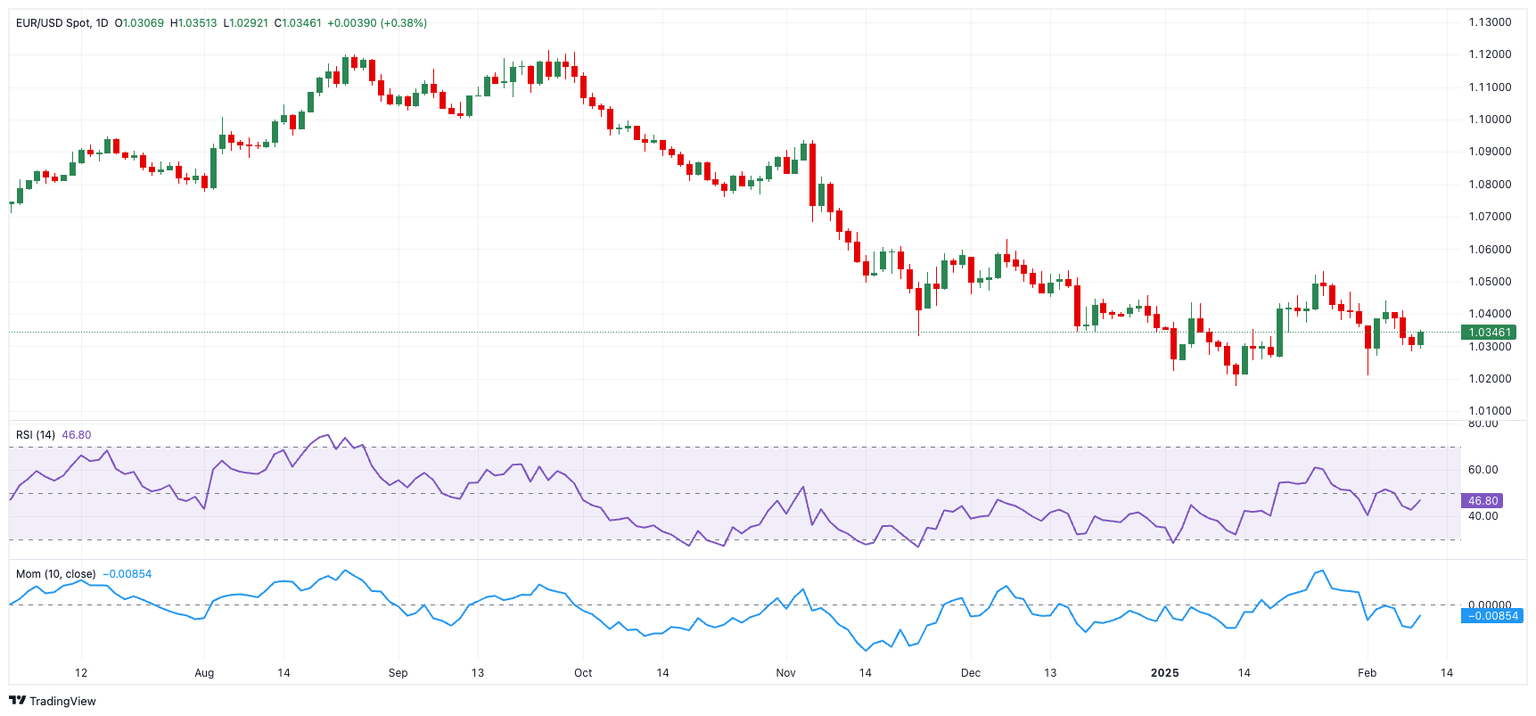Click the Oct label on time axis
1536x716 pixels.
pyautogui.click(x=583, y=673)
